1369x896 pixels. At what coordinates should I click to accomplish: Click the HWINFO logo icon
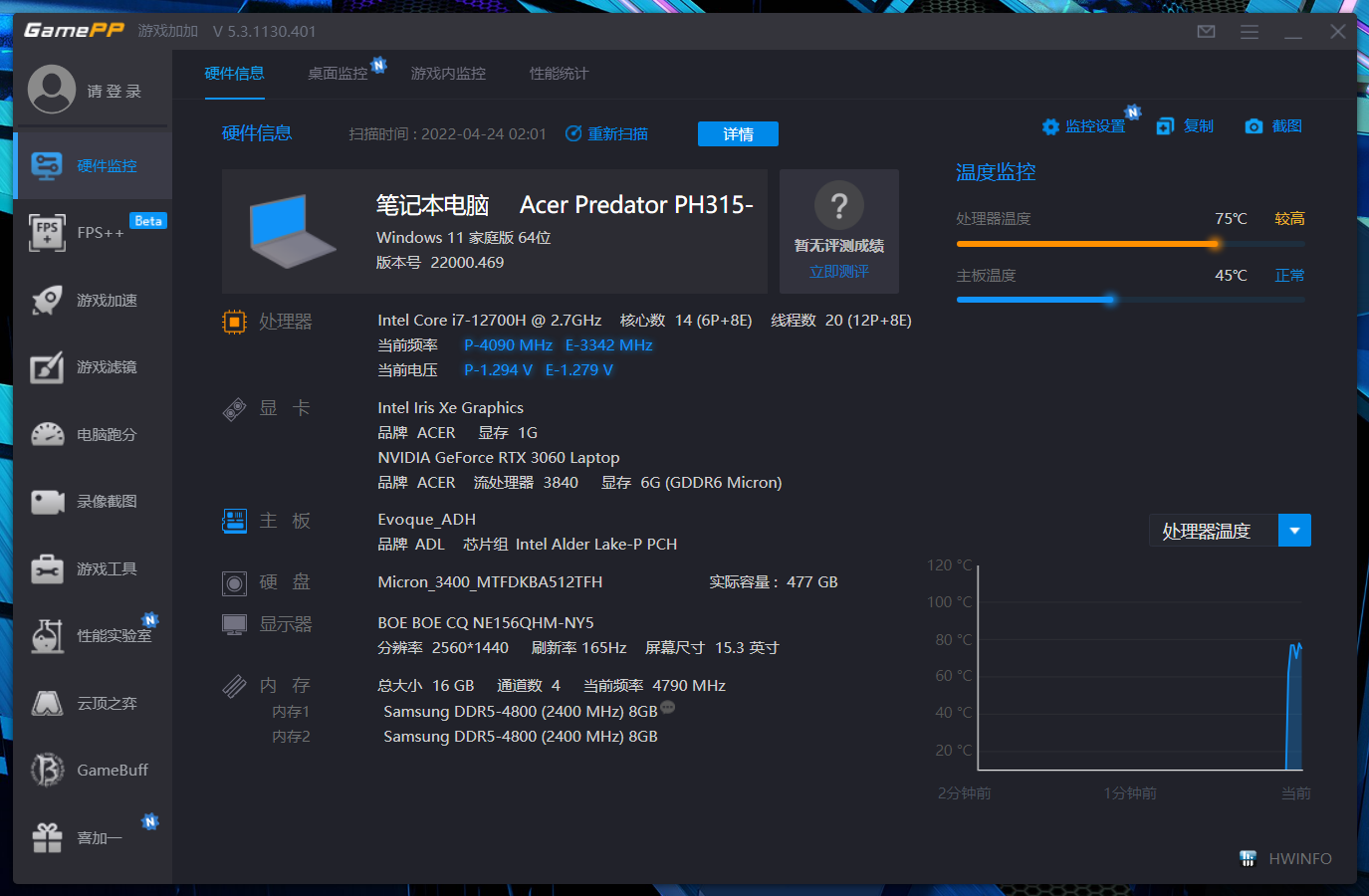(x=1248, y=858)
